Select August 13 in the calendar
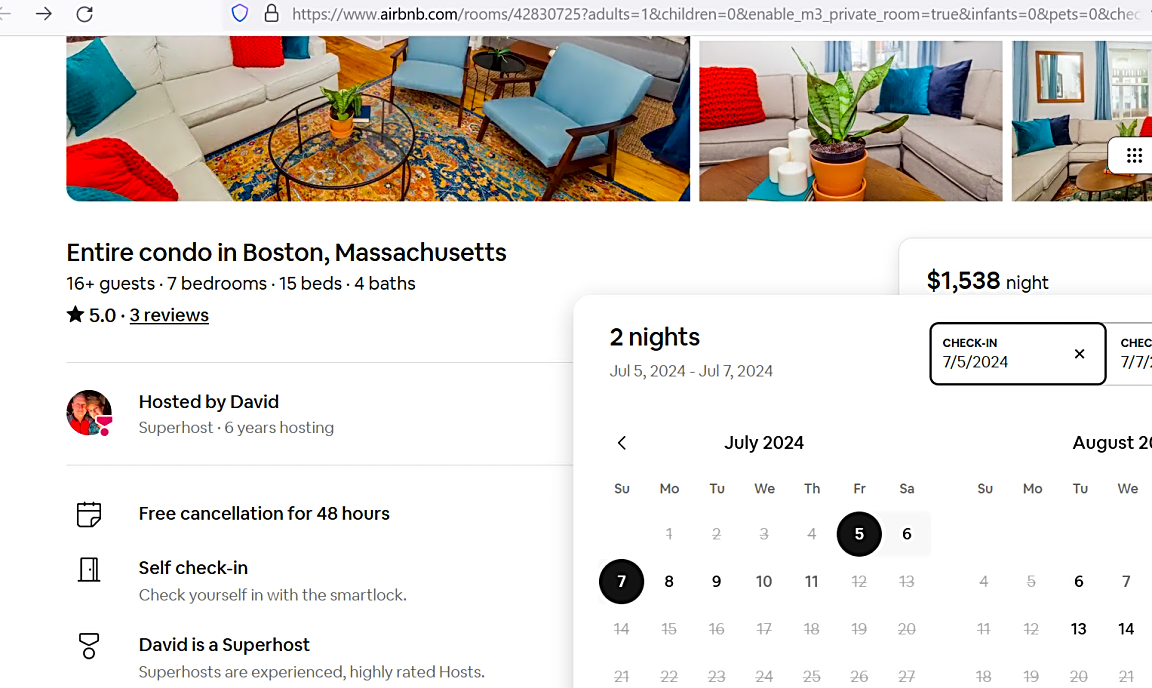The image size is (1152, 688). pyautogui.click(x=1079, y=629)
